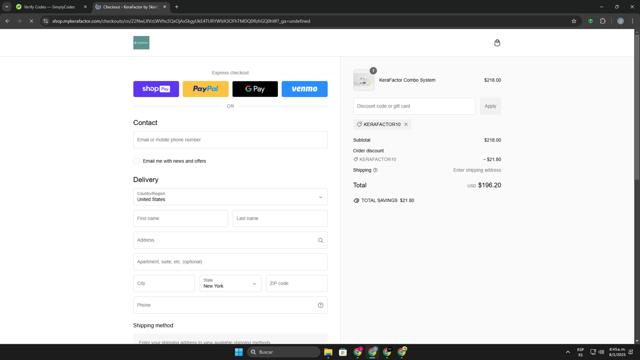
Task: Click the green extension icon in toolbar
Action: 590,21
